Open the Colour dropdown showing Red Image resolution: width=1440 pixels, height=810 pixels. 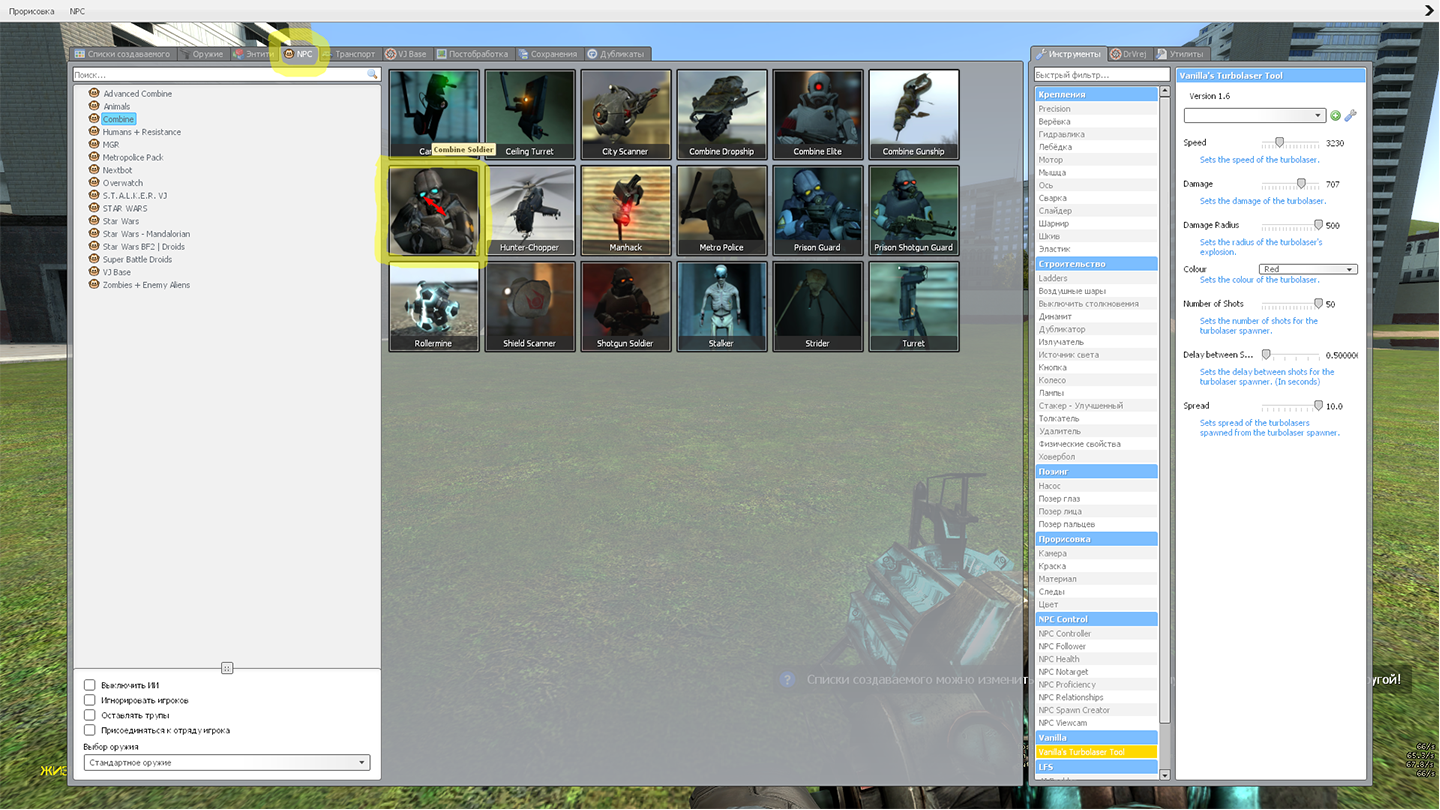pos(1307,269)
